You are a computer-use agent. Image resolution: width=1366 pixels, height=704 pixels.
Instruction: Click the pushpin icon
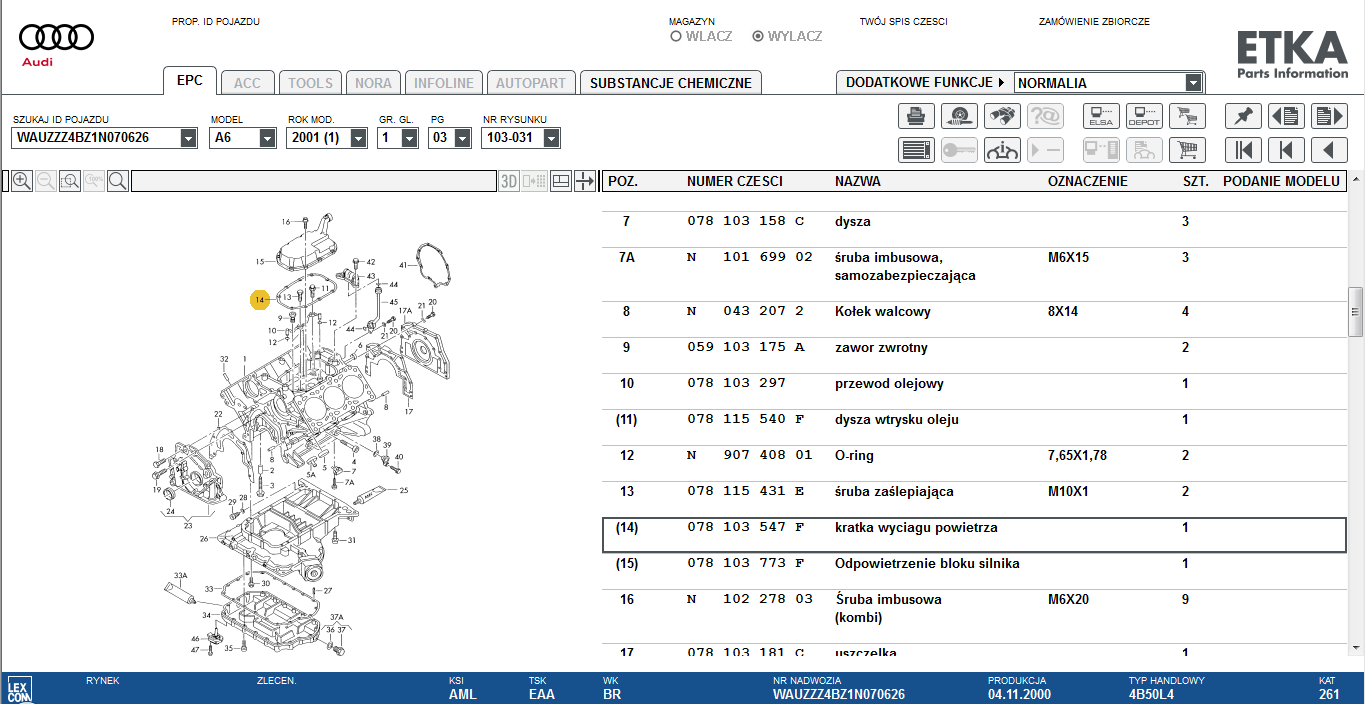[1243, 116]
